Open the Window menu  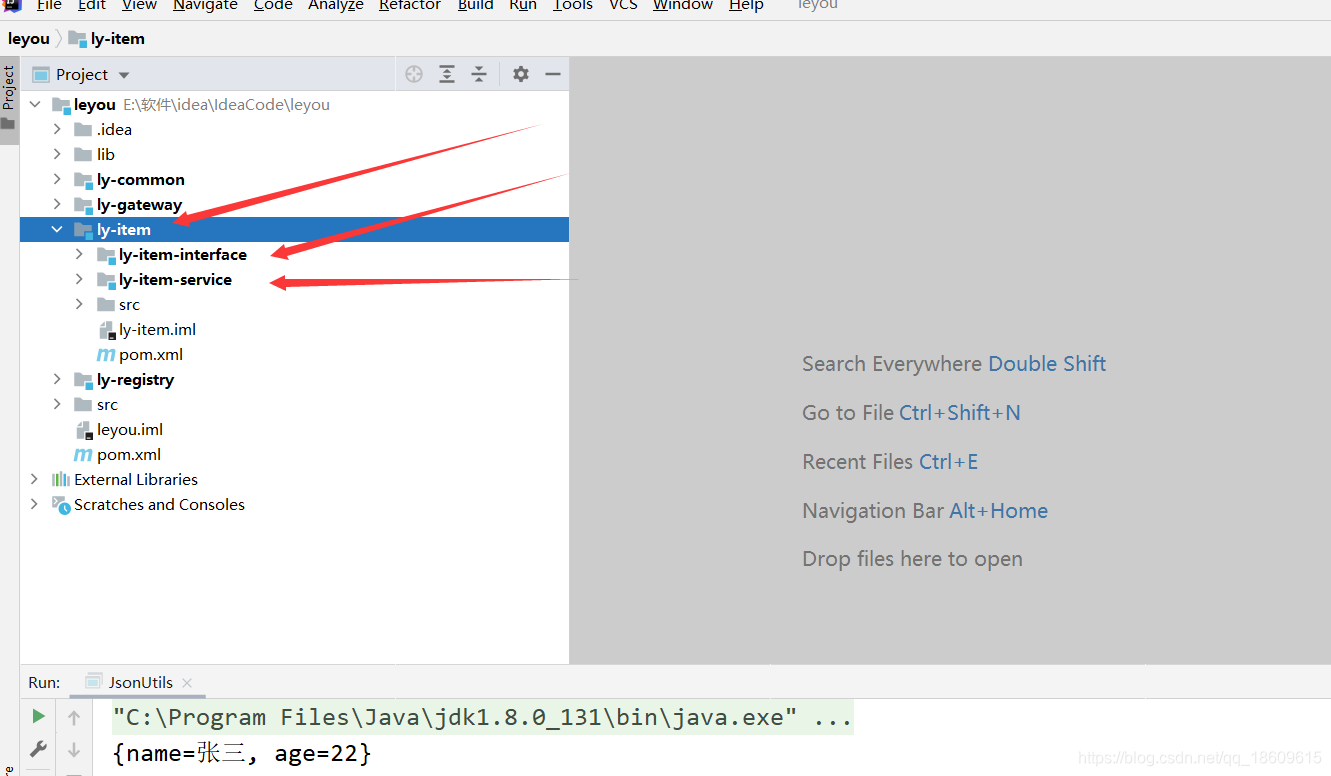click(x=683, y=5)
